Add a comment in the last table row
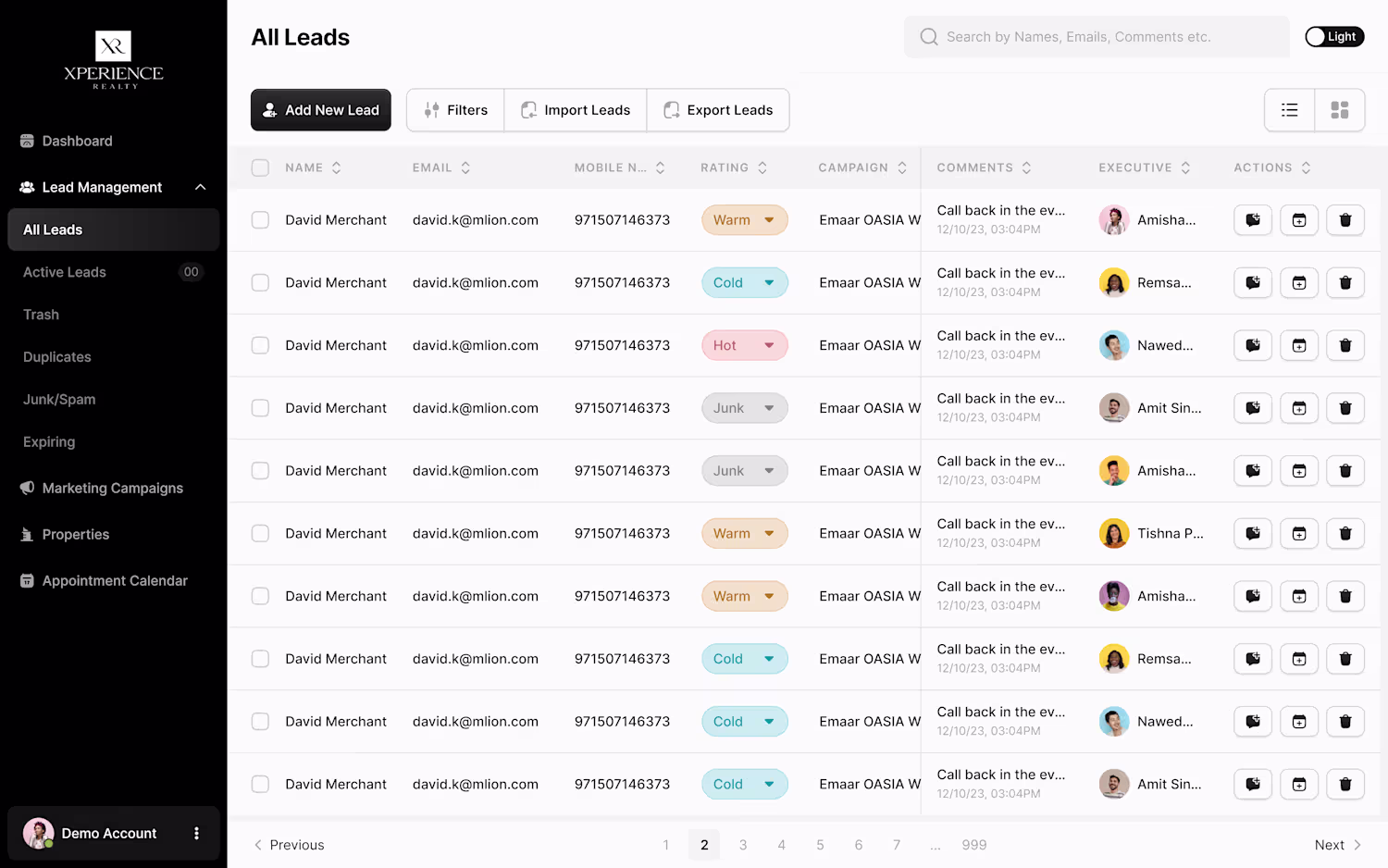Image resolution: width=1388 pixels, height=868 pixels. point(1253,784)
